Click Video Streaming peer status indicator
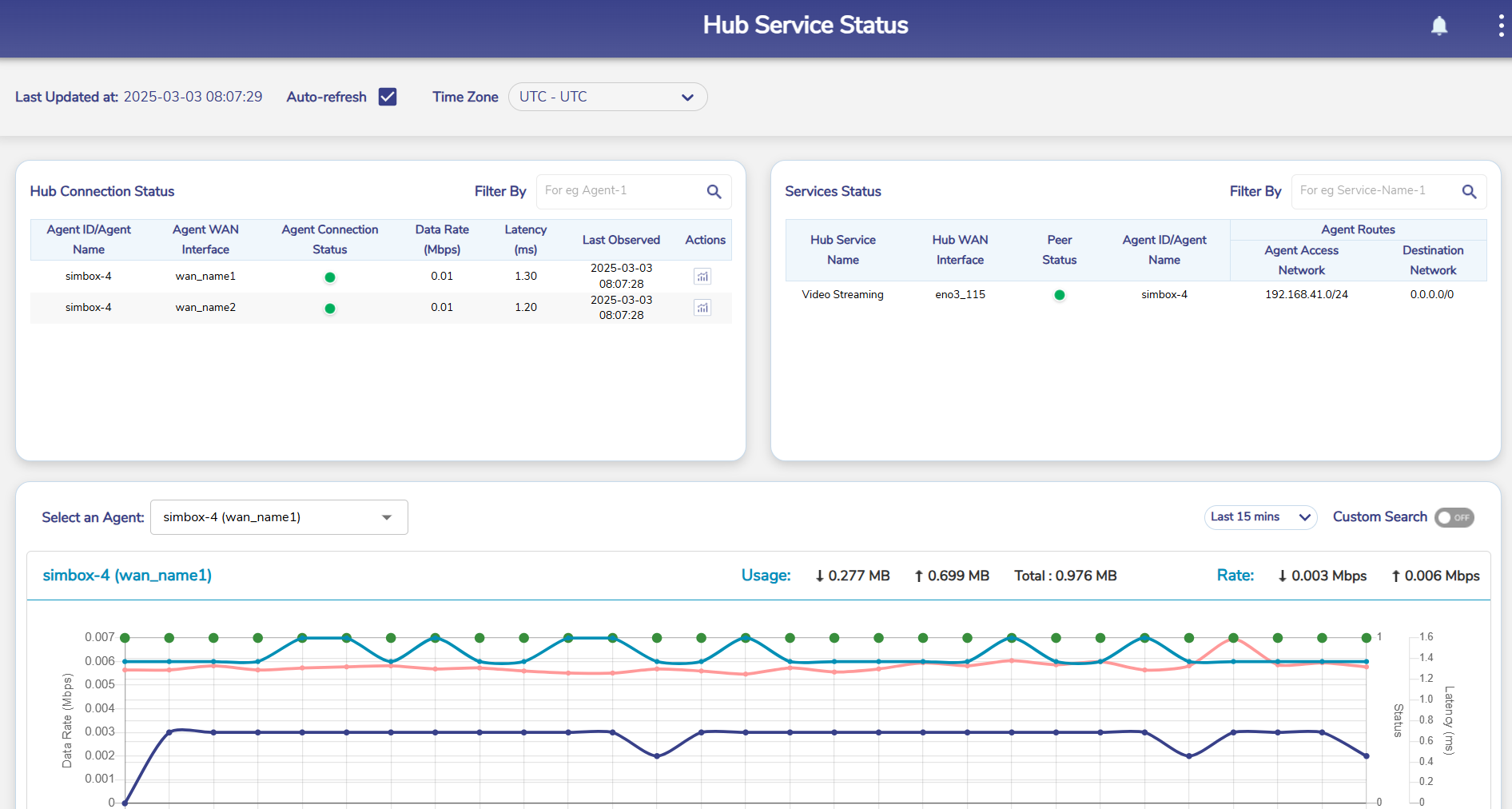Viewport: 1512px width, 809px height. click(x=1059, y=295)
